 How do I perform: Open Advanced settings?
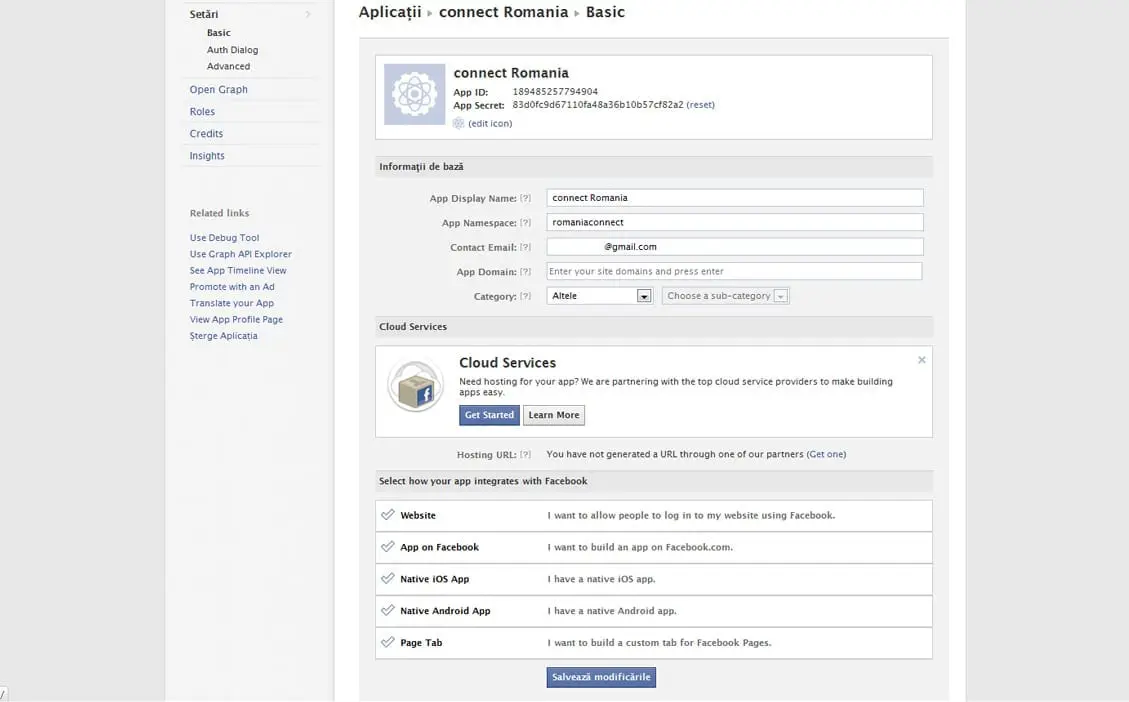click(228, 66)
